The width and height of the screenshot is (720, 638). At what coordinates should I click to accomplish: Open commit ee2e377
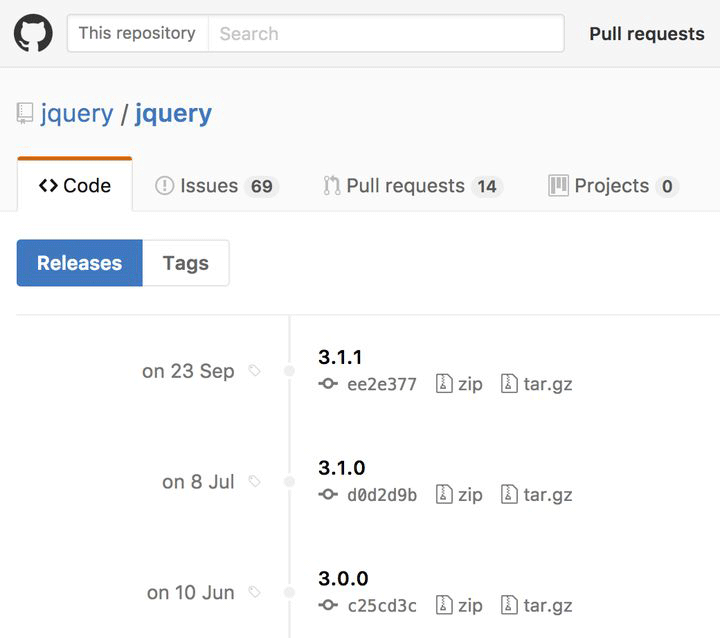[382, 384]
